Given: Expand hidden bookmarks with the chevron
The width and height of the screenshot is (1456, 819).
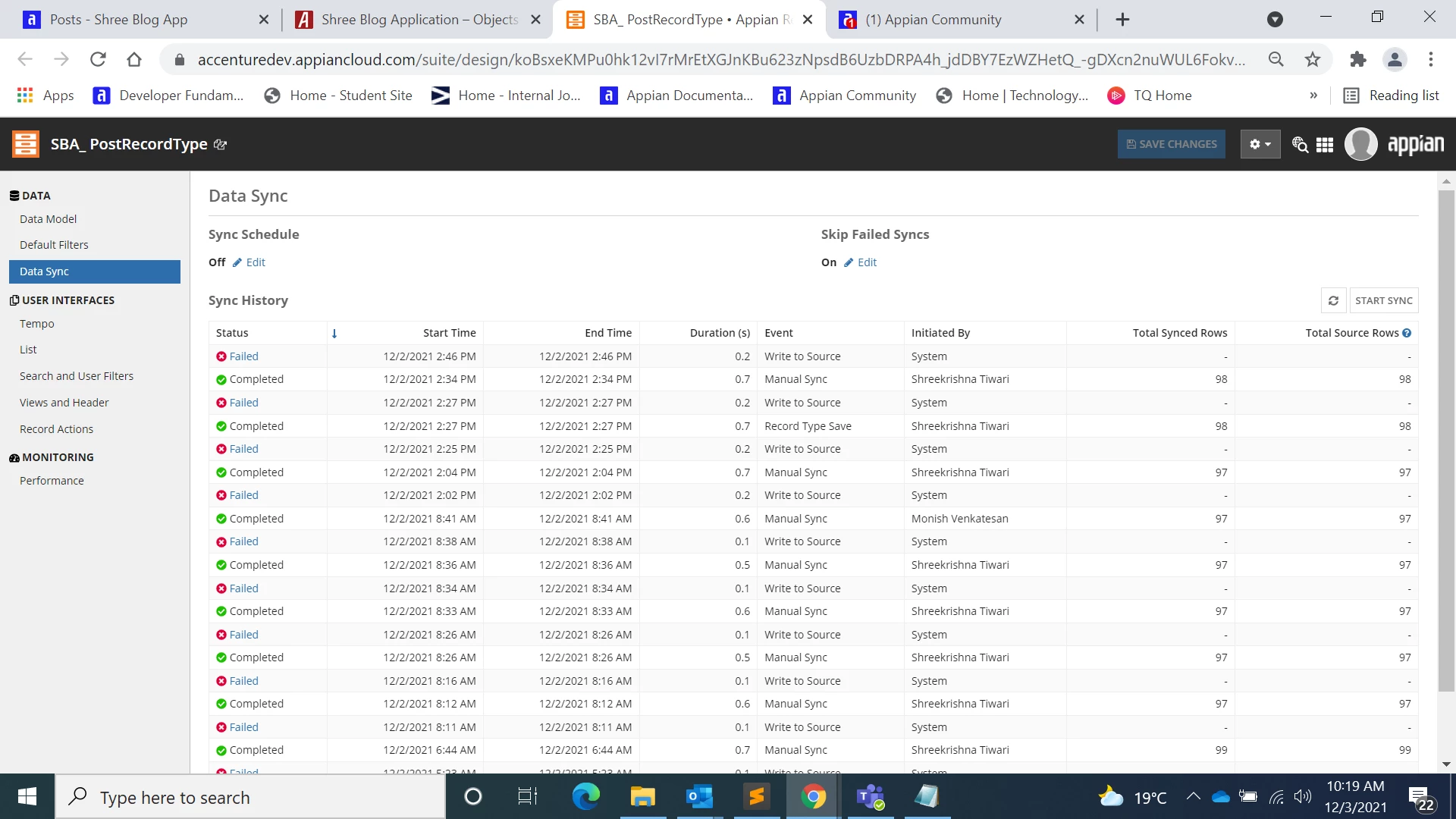Looking at the screenshot, I should pyautogui.click(x=1313, y=96).
